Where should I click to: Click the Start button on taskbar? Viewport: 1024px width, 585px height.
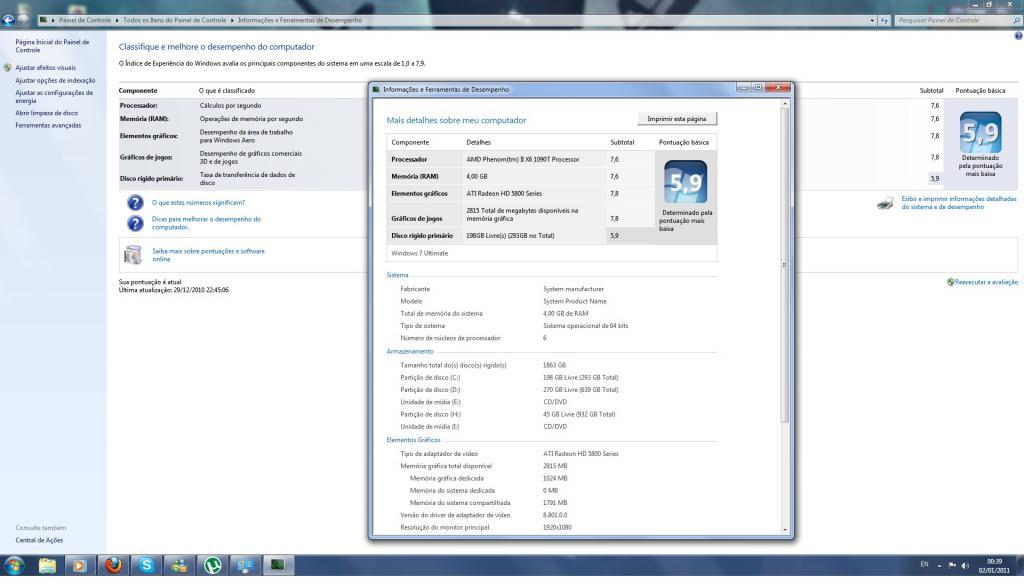tap(14, 565)
